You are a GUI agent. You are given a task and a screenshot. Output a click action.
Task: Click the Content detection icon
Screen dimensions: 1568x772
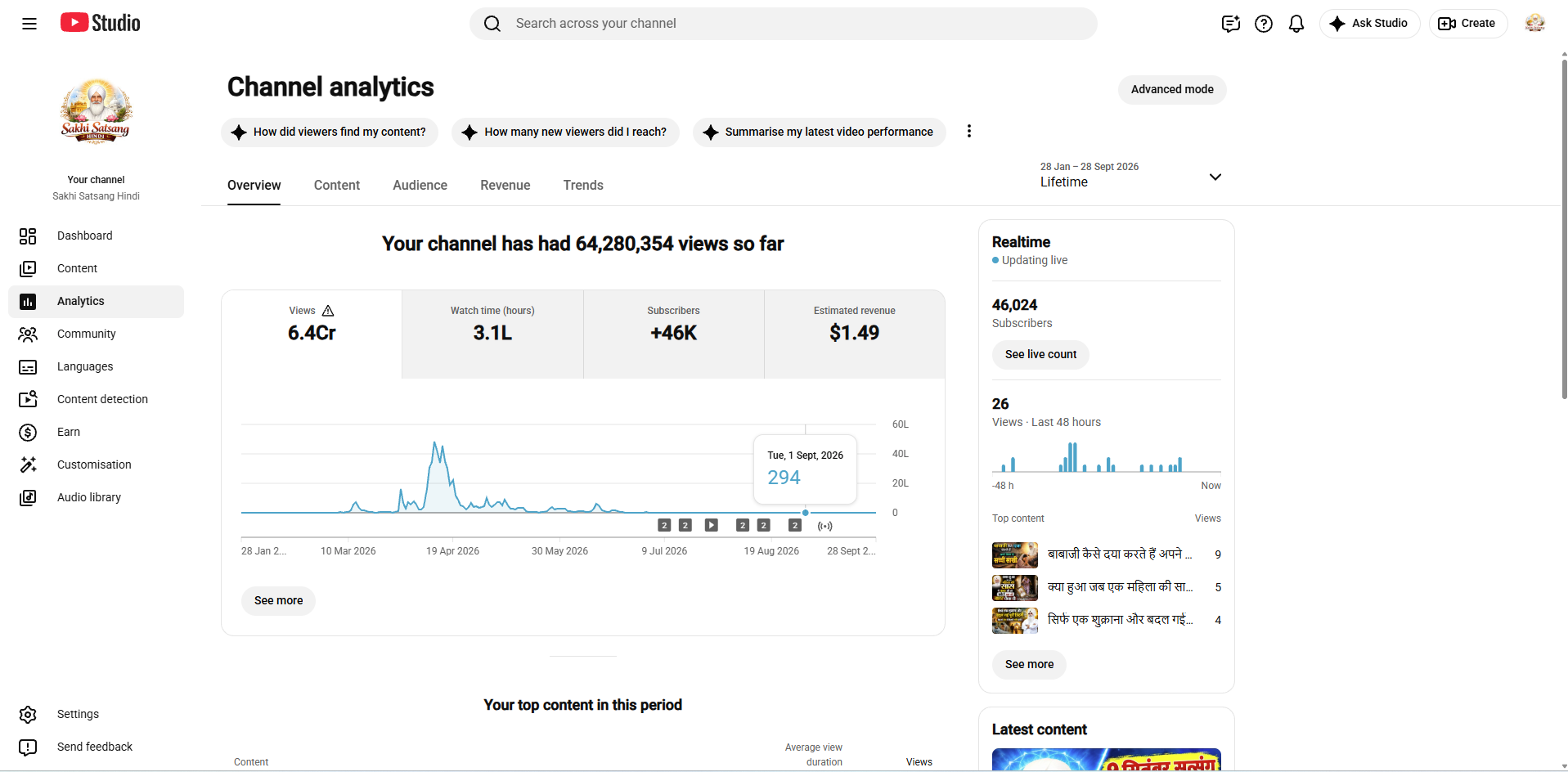pyautogui.click(x=28, y=399)
